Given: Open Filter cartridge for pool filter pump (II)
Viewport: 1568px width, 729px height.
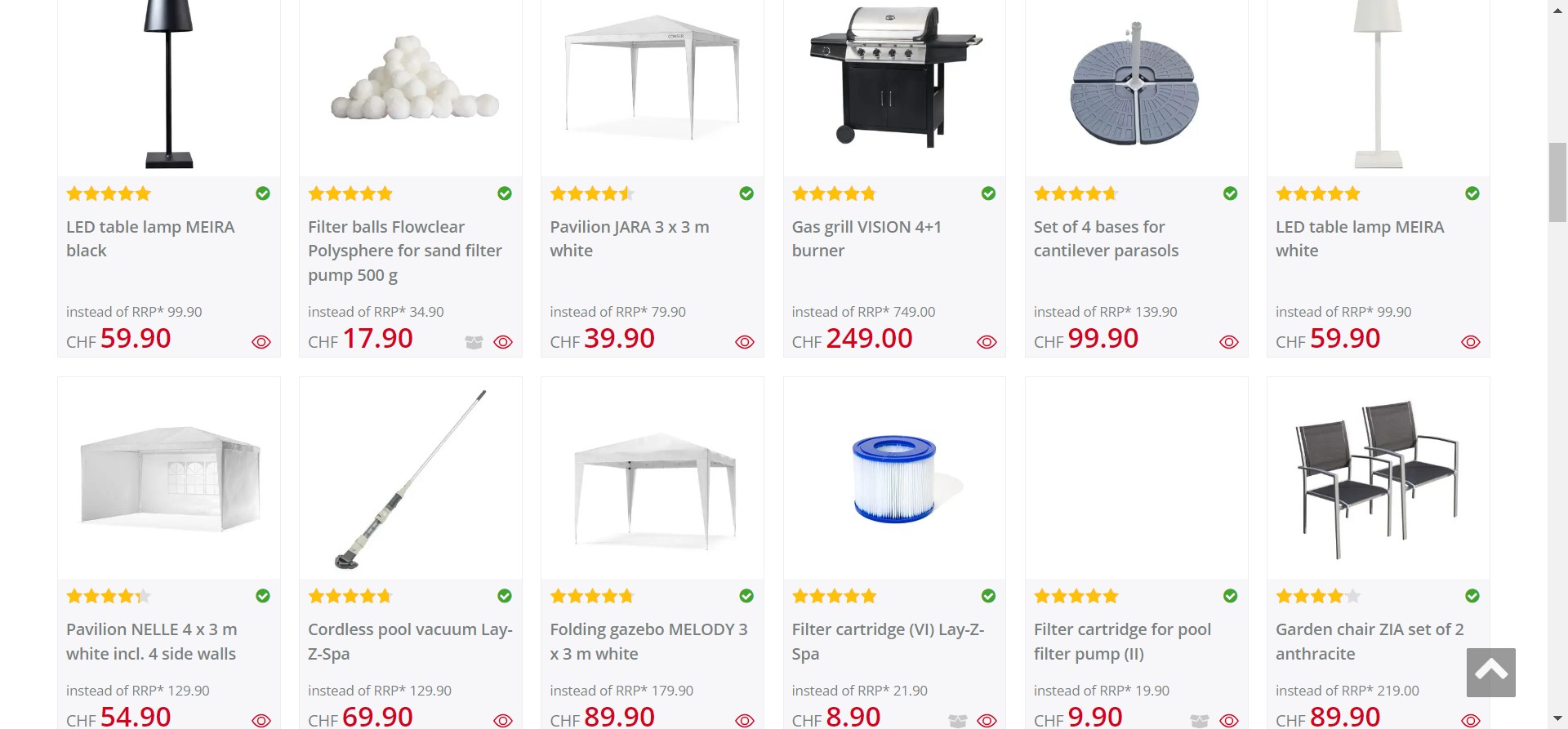Looking at the screenshot, I should click(x=1122, y=641).
